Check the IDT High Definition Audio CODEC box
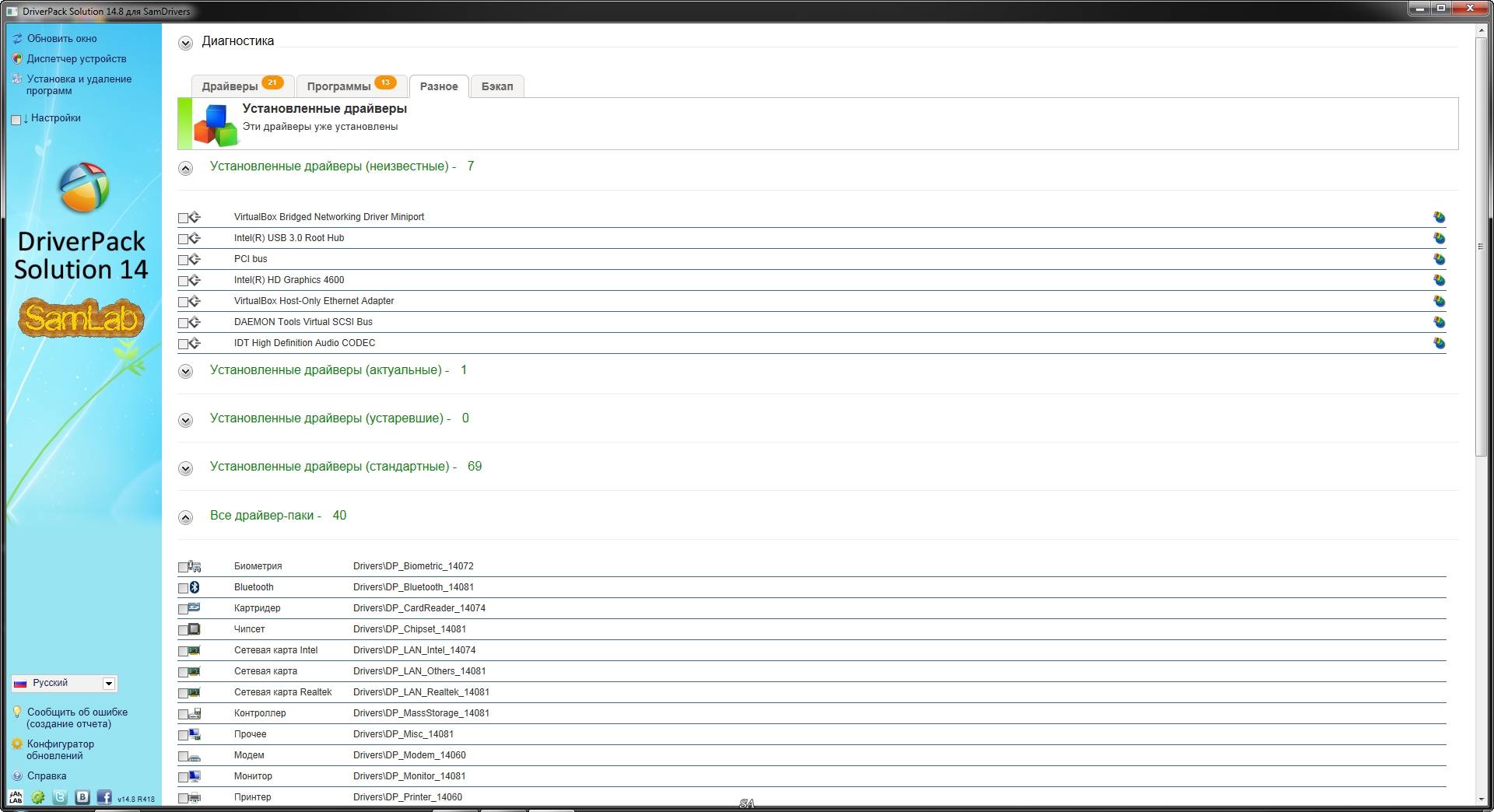This screenshot has width=1494, height=812. (183, 345)
